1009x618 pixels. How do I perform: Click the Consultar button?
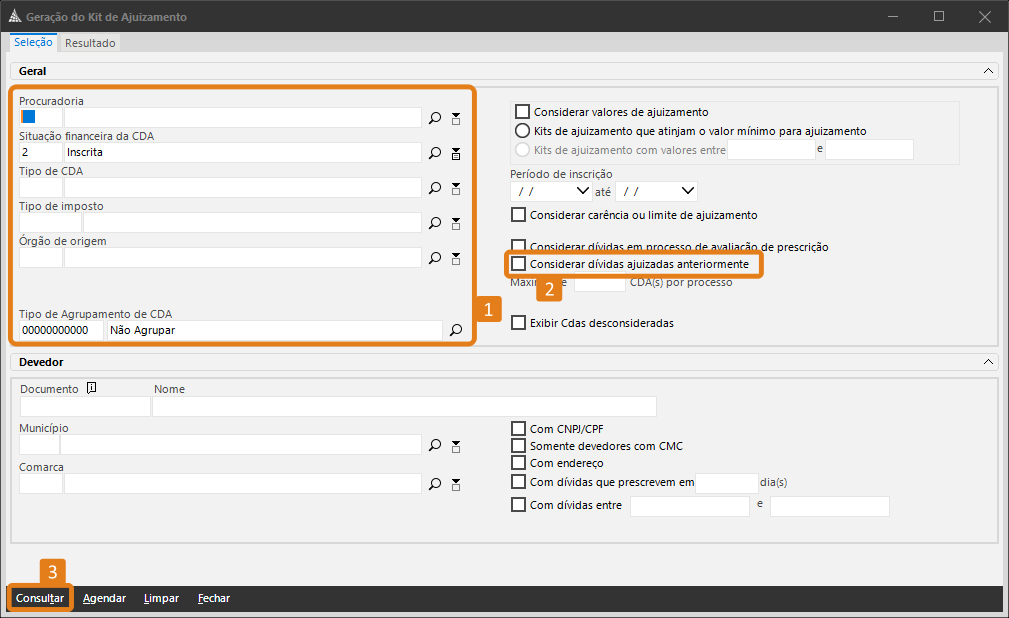[x=40, y=598]
